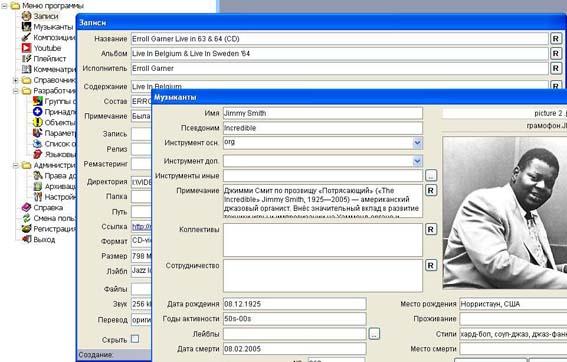Open the Принадлежность blue plus icon
Image resolution: width=567 pixels, height=362 pixels.
pos(38,111)
